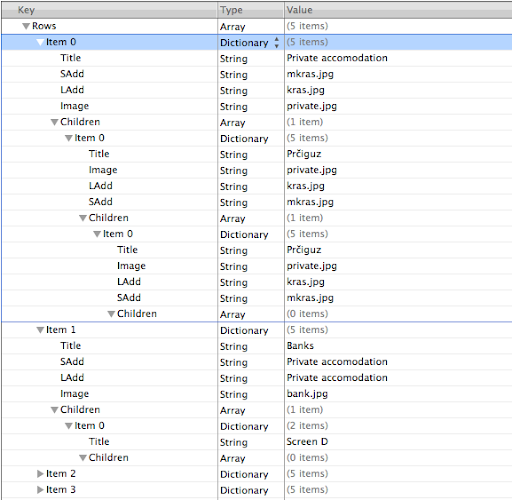Select the first SAdd key under Item 0
The width and height of the screenshot is (512, 500).
coord(72,74)
